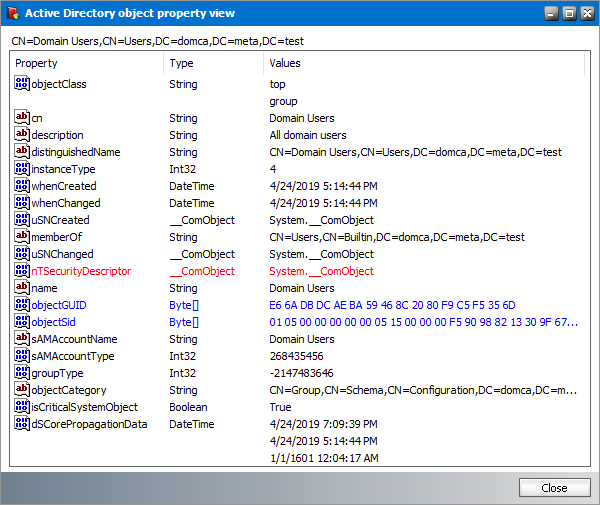600x505 pixels.
Task: Select the objectClass property name
Action: coord(59,84)
